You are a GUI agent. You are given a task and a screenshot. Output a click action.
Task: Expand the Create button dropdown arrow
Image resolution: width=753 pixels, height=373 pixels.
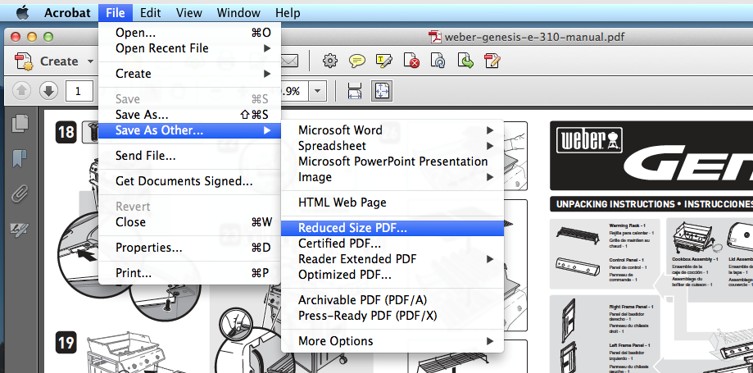tap(90, 61)
